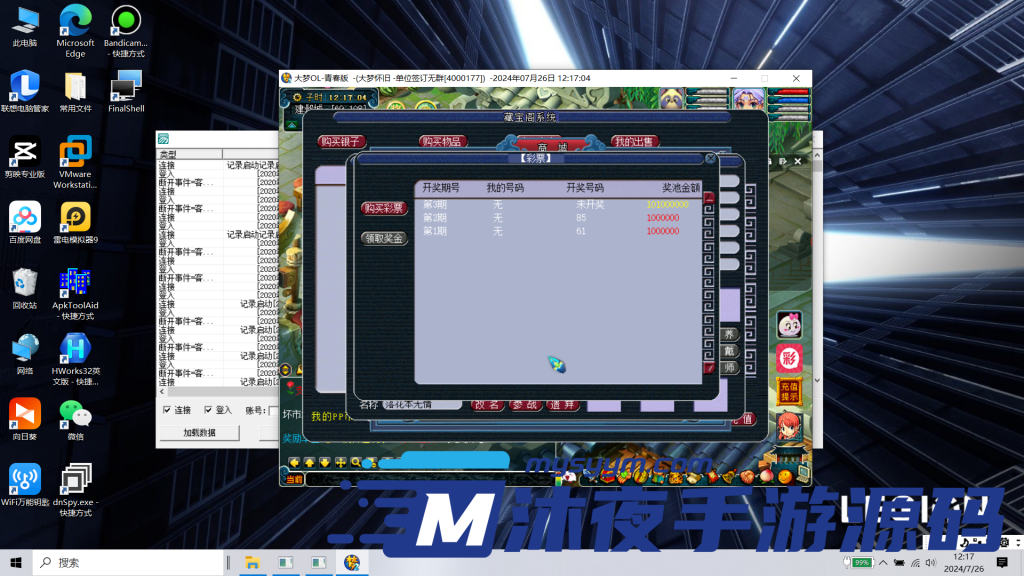The image size is (1024, 576).
Task: Click the lottery list scroll-up arrow
Action: click(x=710, y=199)
